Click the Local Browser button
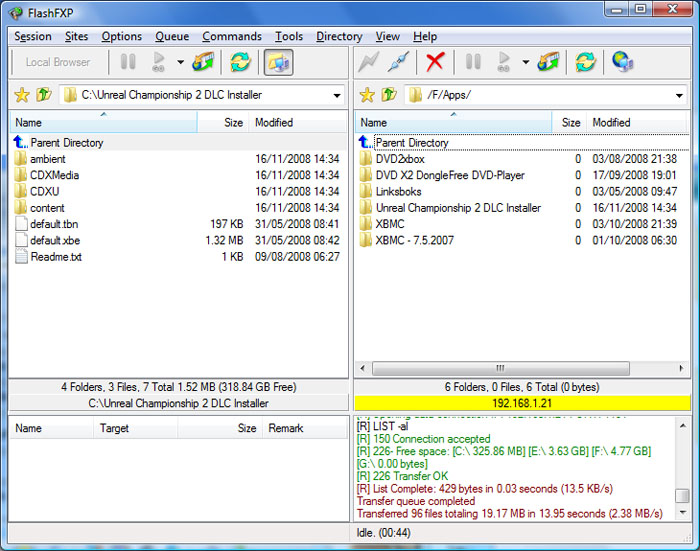Image resolution: width=700 pixels, height=551 pixels. (58, 62)
